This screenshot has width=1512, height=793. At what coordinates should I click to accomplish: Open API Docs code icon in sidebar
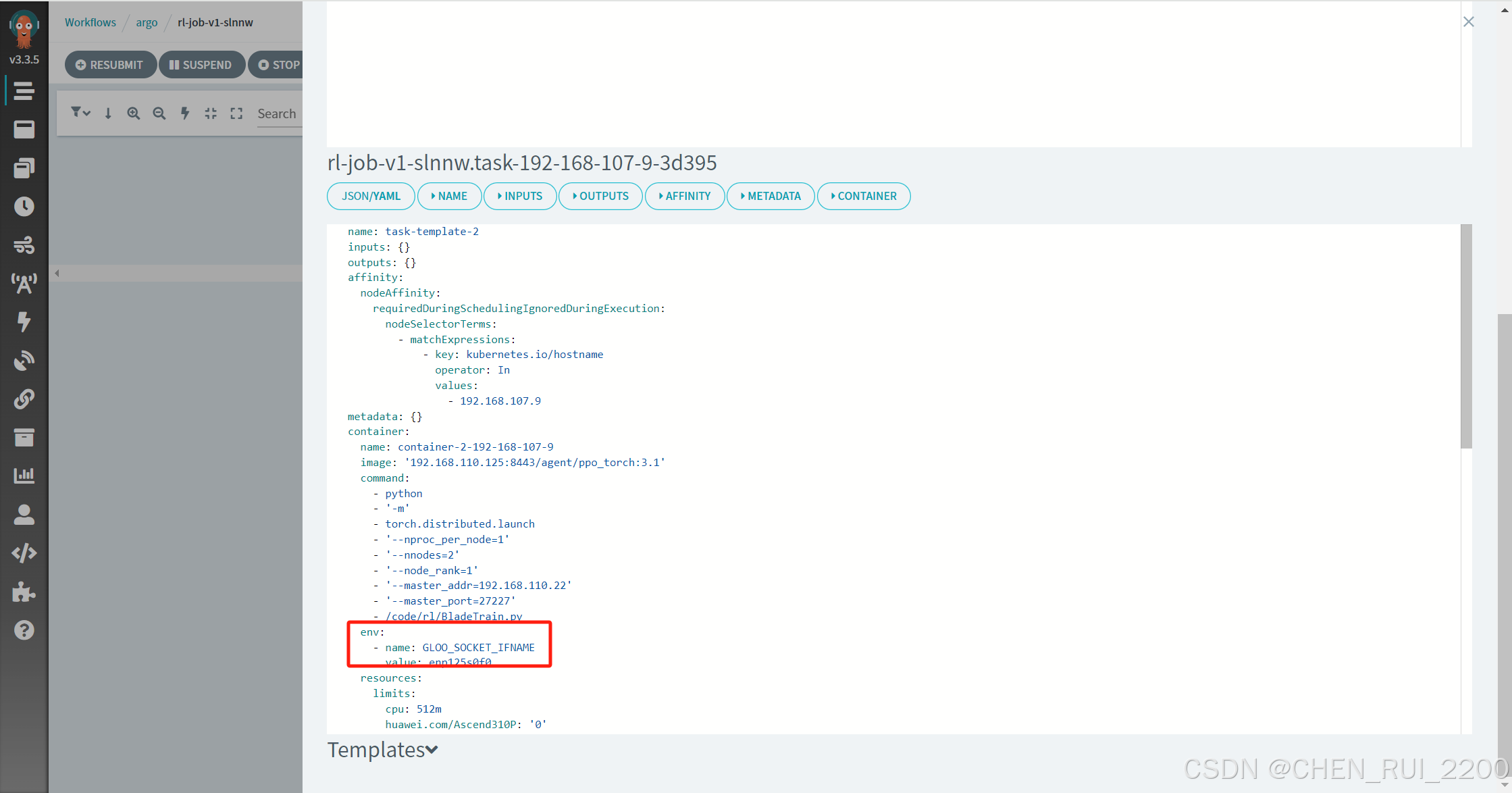pos(24,553)
